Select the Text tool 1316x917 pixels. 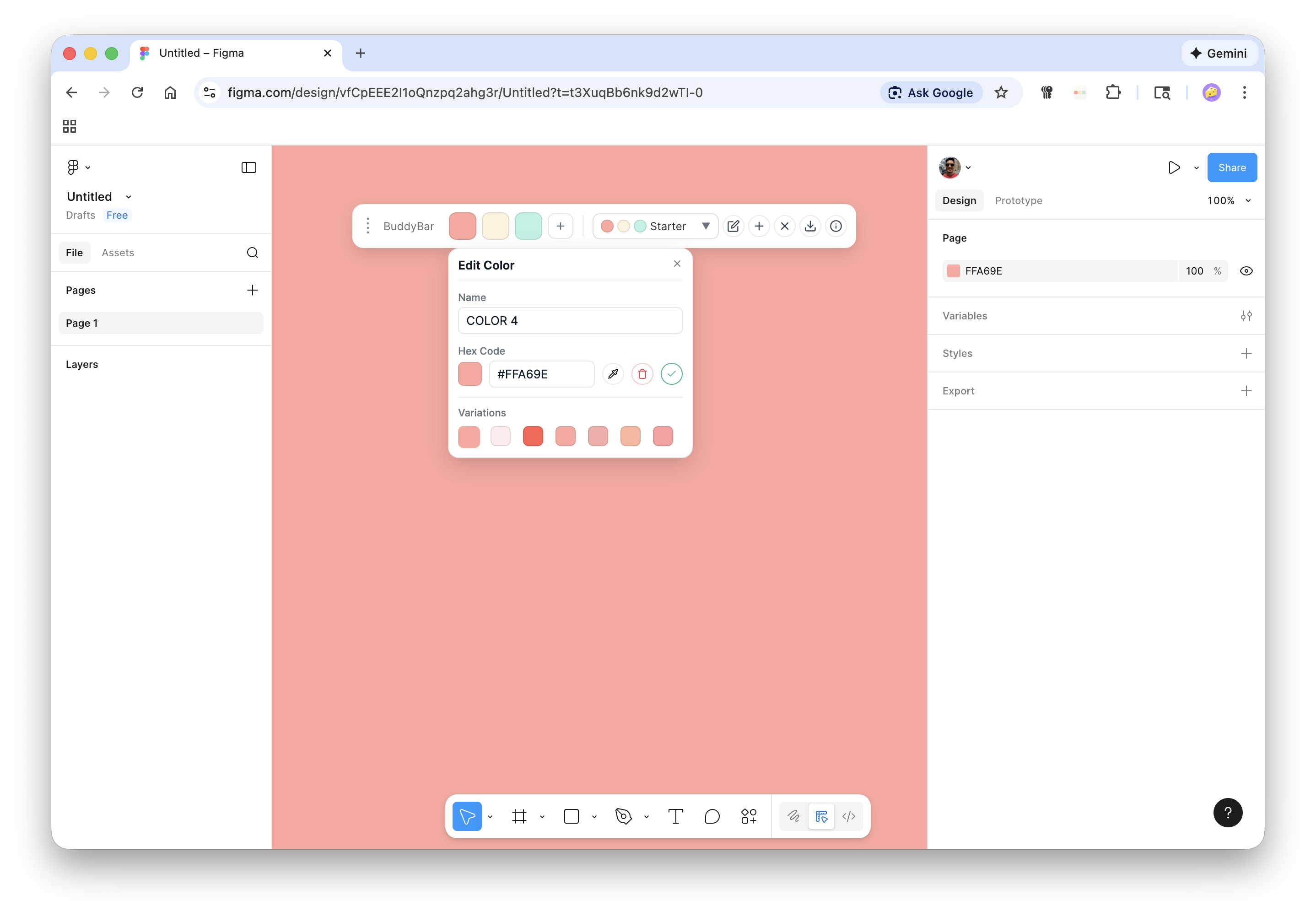675,816
